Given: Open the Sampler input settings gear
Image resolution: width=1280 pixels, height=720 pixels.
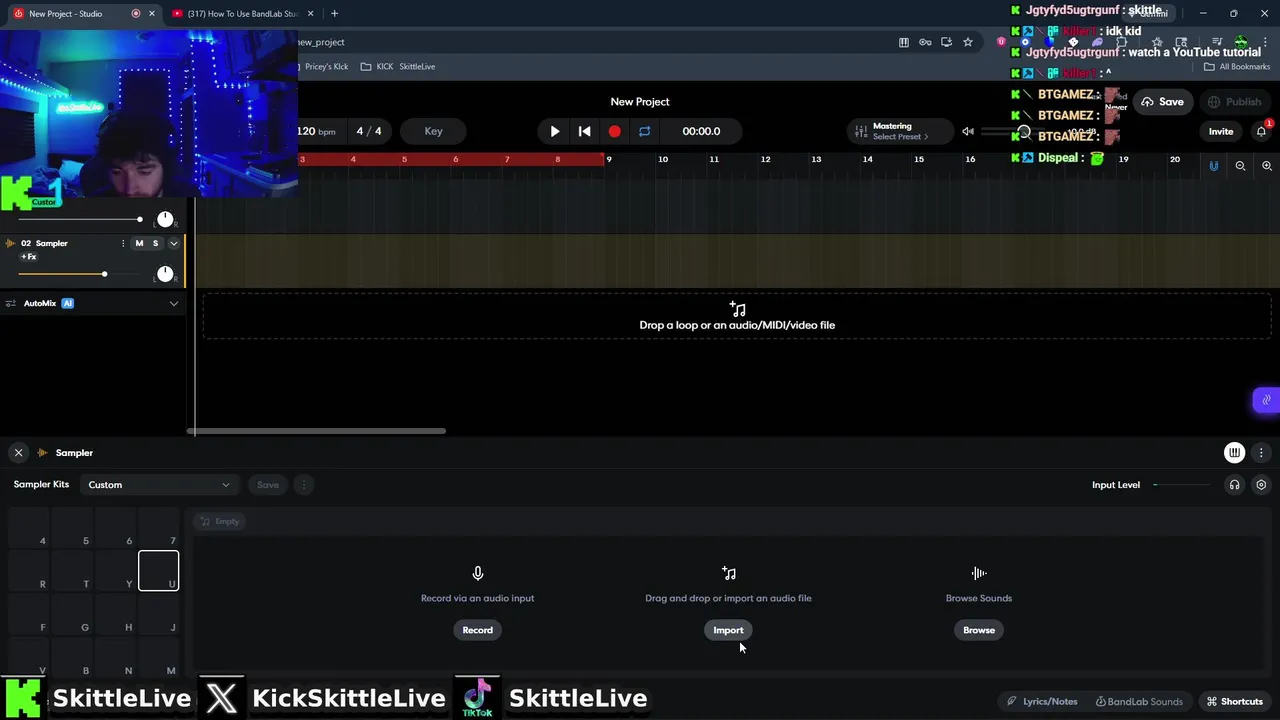Looking at the screenshot, I should click(x=1261, y=485).
